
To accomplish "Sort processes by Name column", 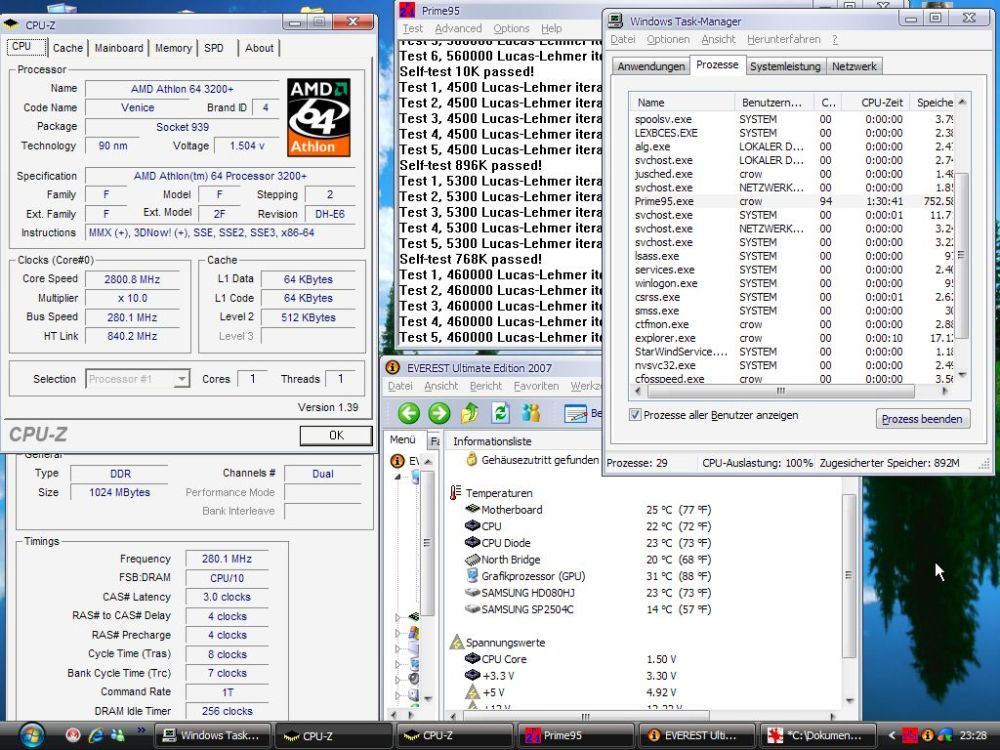I will (x=682, y=102).
